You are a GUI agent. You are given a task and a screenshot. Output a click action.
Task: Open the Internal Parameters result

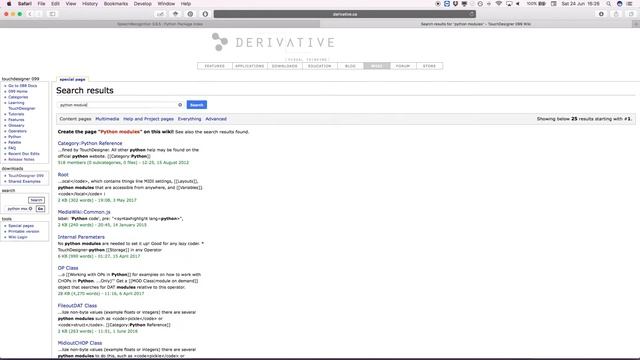tap(81, 237)
